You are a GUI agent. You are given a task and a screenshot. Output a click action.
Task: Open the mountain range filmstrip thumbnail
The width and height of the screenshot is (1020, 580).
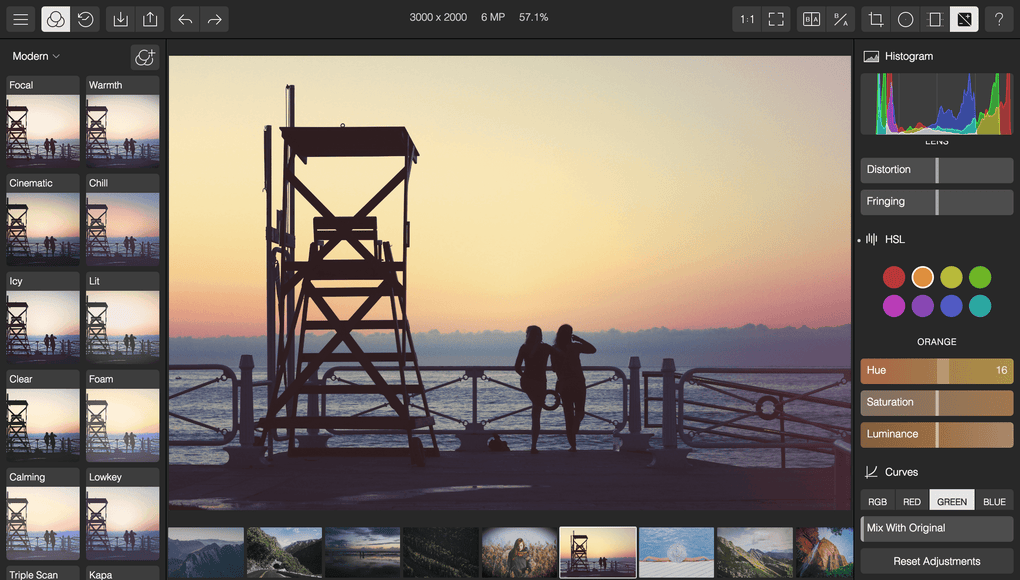coord(206,552)
